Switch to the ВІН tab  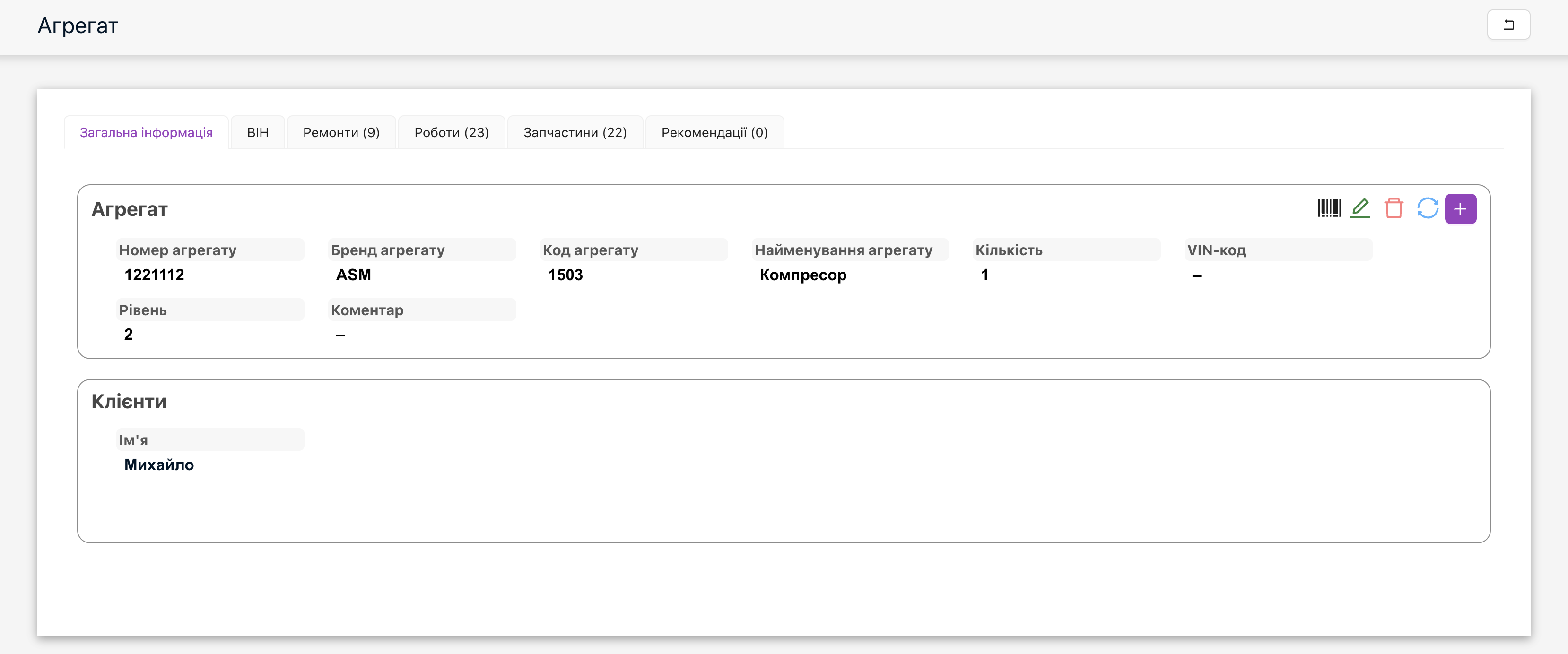coord(258,133)
